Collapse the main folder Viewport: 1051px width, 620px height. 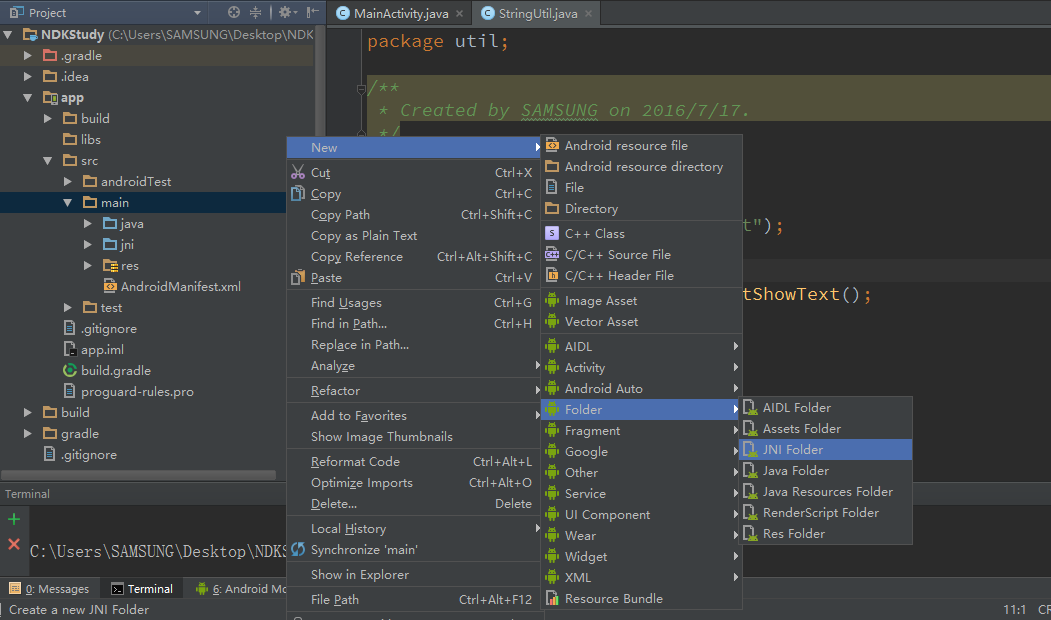68,202
